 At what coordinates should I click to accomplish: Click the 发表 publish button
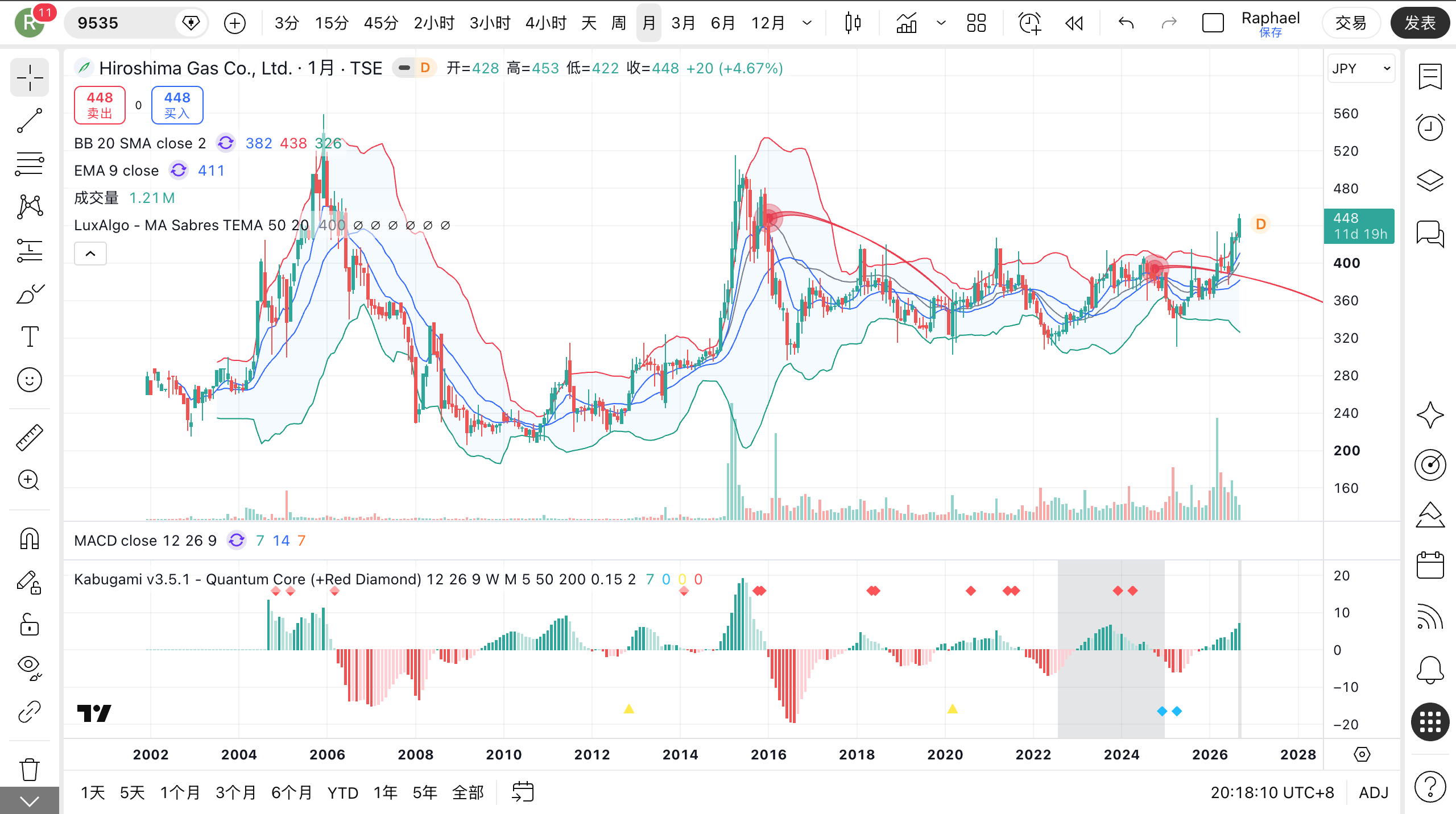[x=1420, y=23]
